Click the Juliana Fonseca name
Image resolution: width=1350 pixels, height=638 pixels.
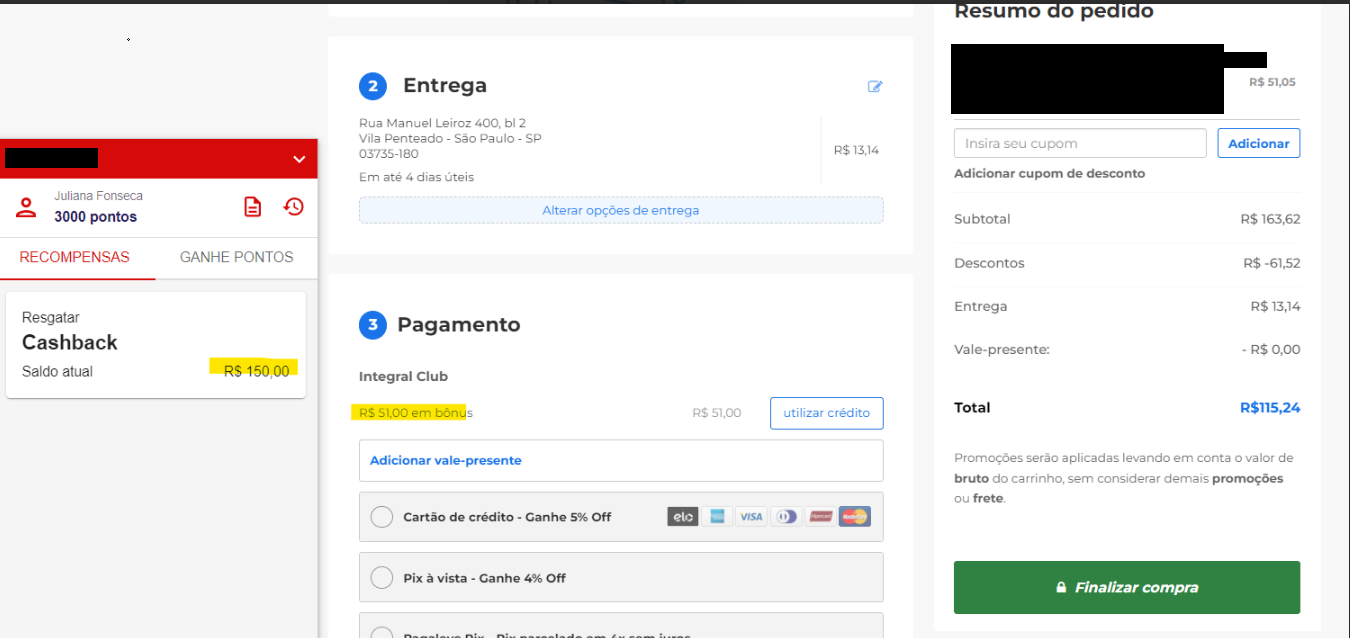98,196
